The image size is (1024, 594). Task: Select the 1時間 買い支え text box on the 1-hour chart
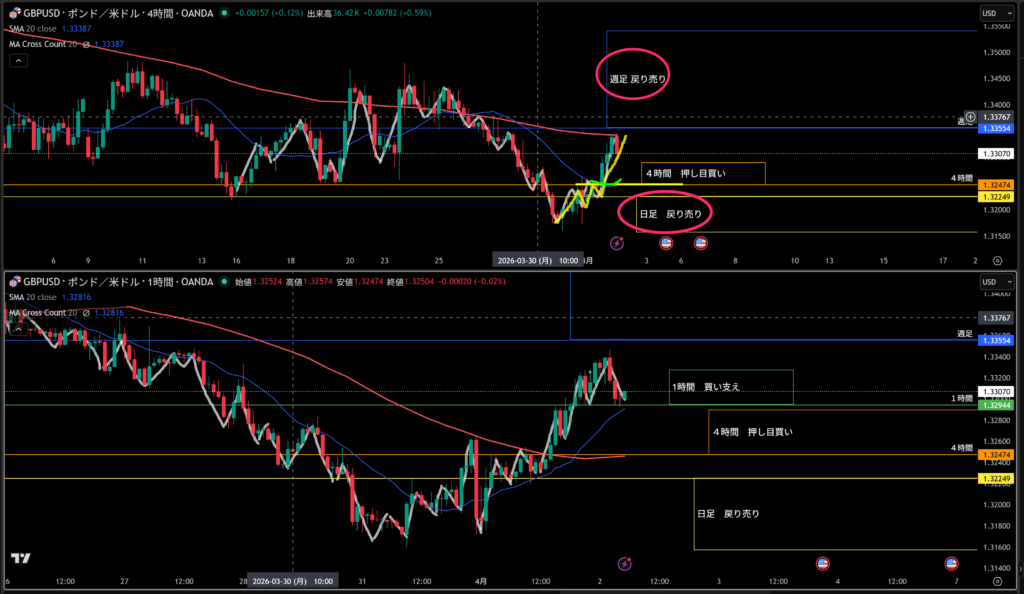[x=706, y=386]
